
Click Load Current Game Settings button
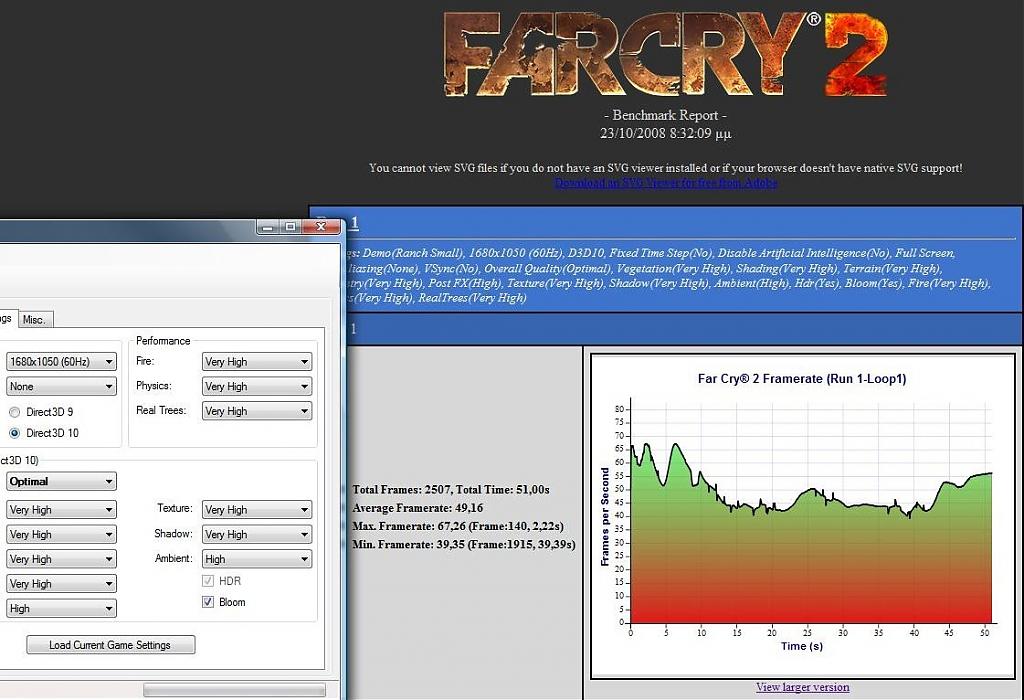(110, 644)
